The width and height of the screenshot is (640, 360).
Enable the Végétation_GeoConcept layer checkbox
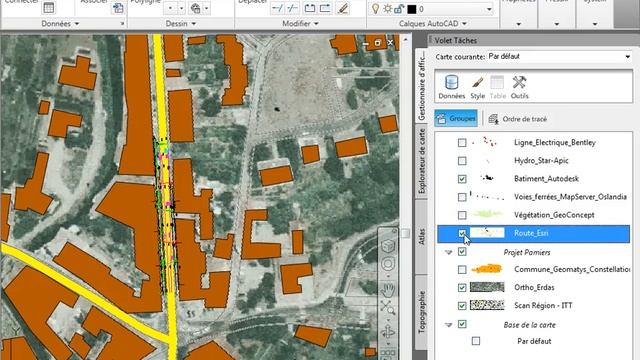pyautogui.click(x=462, y=215)
